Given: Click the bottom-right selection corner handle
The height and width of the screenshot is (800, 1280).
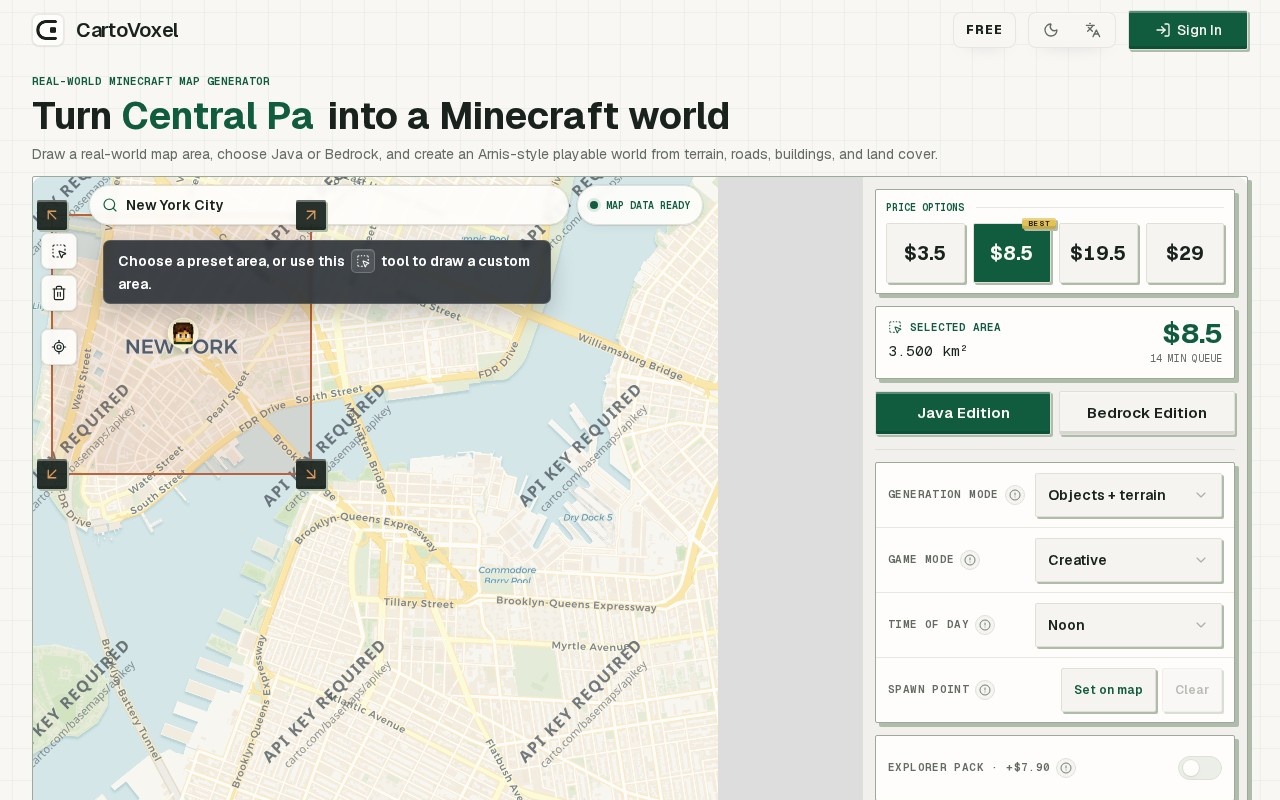Looking at the screenshot, I should coord(311,474).
